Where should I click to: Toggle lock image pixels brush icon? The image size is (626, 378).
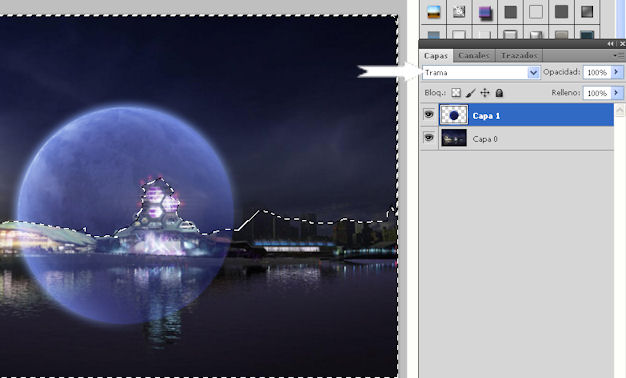471,93
